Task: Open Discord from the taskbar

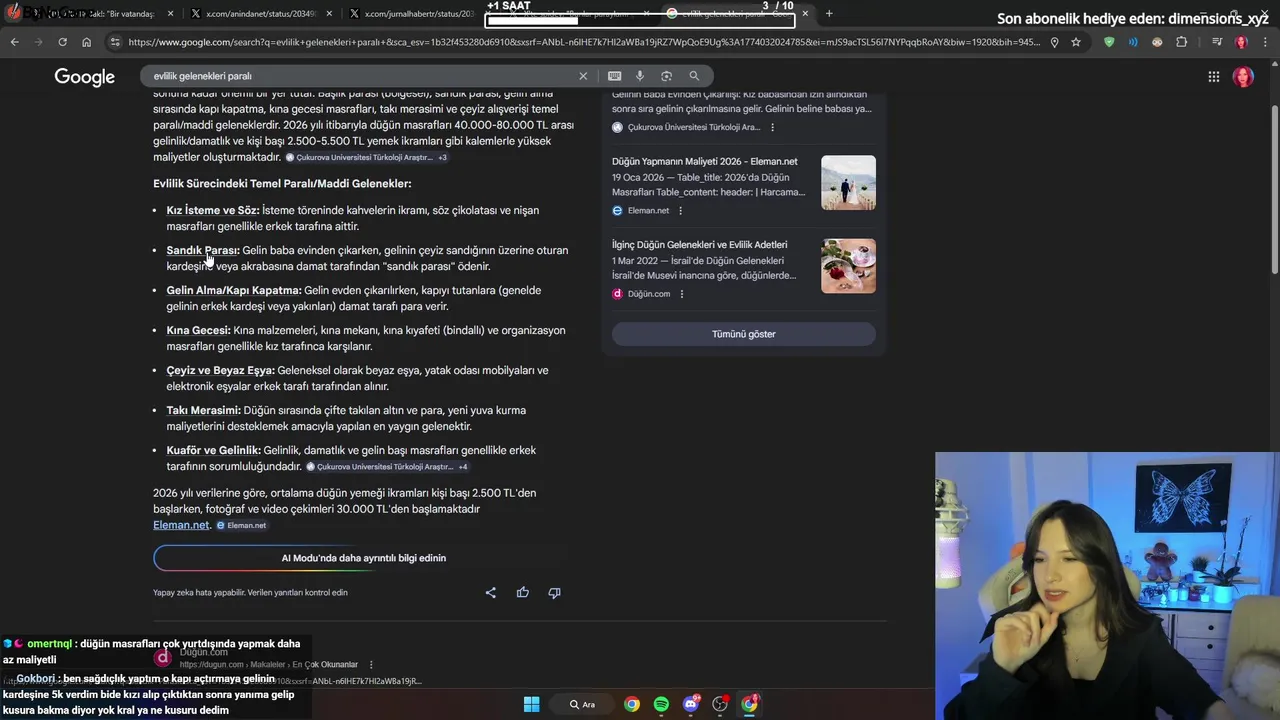Action: click(690, 704)
